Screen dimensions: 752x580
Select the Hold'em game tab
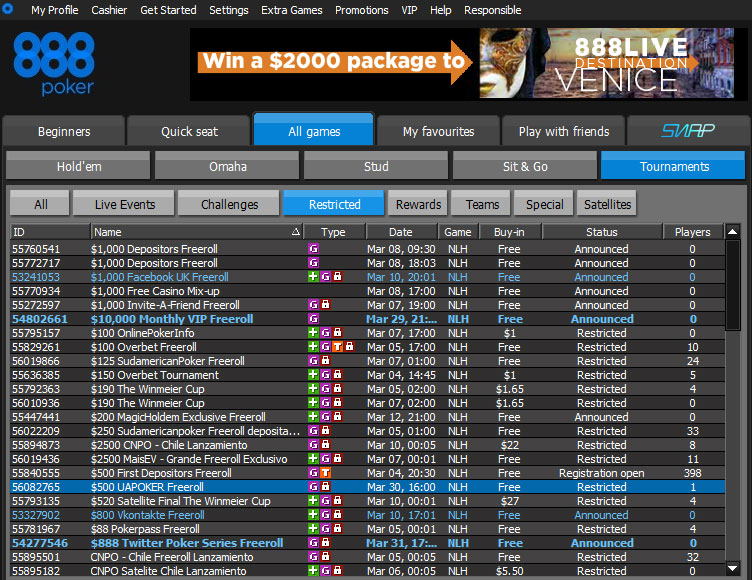[x=79, y=166]
